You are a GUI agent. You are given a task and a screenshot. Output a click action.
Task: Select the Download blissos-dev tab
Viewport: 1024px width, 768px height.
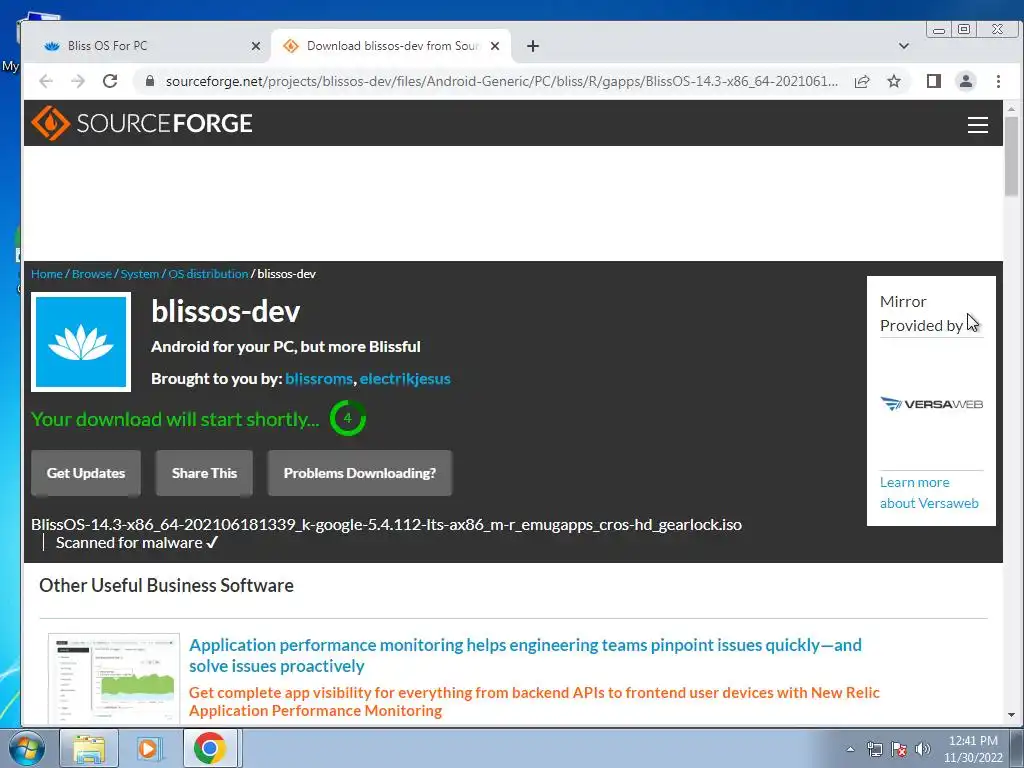coord(391,46)
